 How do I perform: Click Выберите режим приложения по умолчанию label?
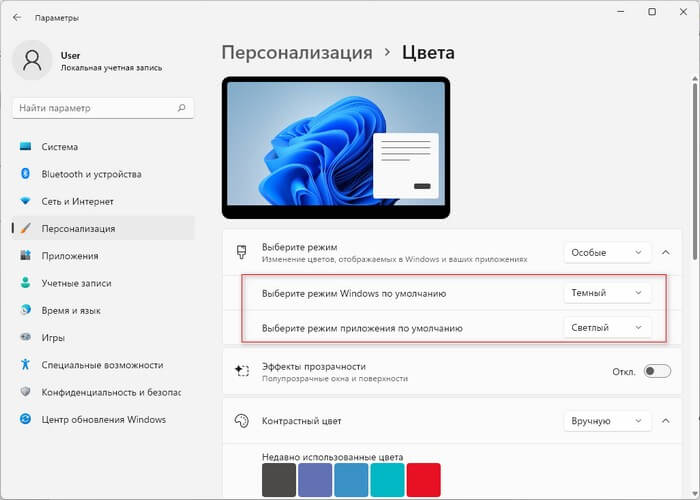pos(362,328)
